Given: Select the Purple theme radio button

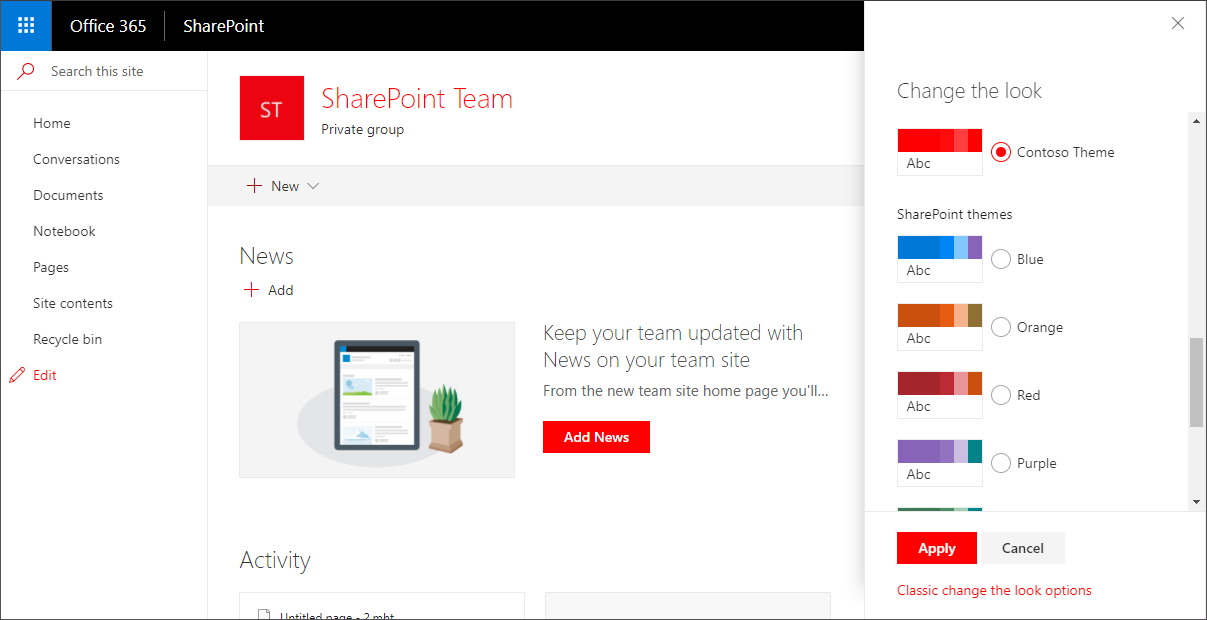Looking at the screenshot, I should [x=1001, y=463].
